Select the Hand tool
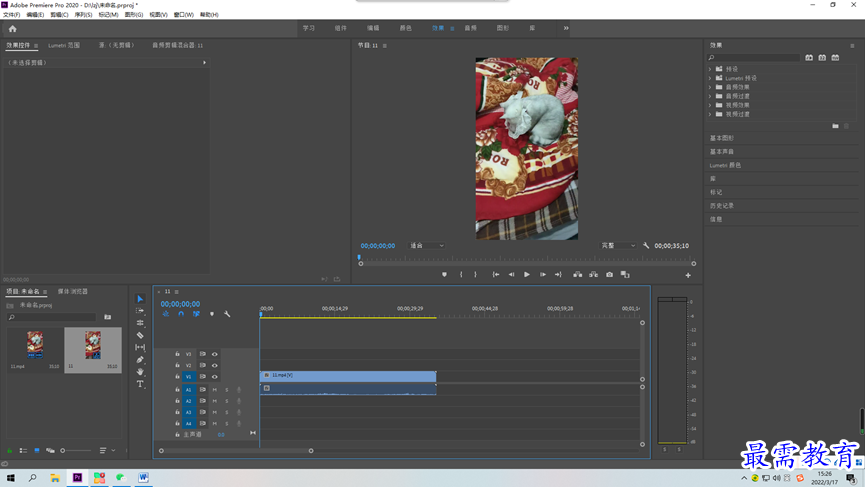865x487 pixels. 140,372
